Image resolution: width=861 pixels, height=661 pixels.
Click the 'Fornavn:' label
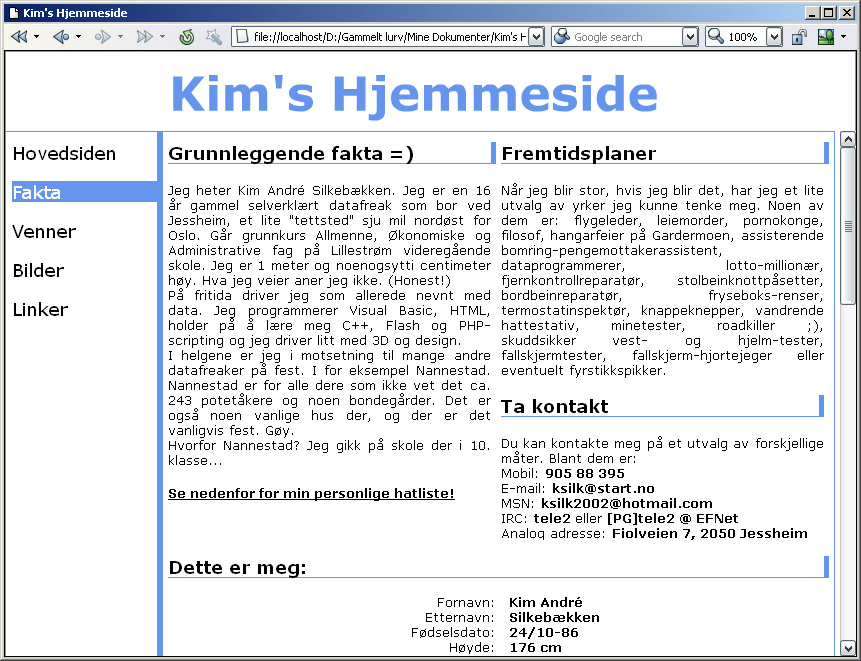[x=466, y=602]
